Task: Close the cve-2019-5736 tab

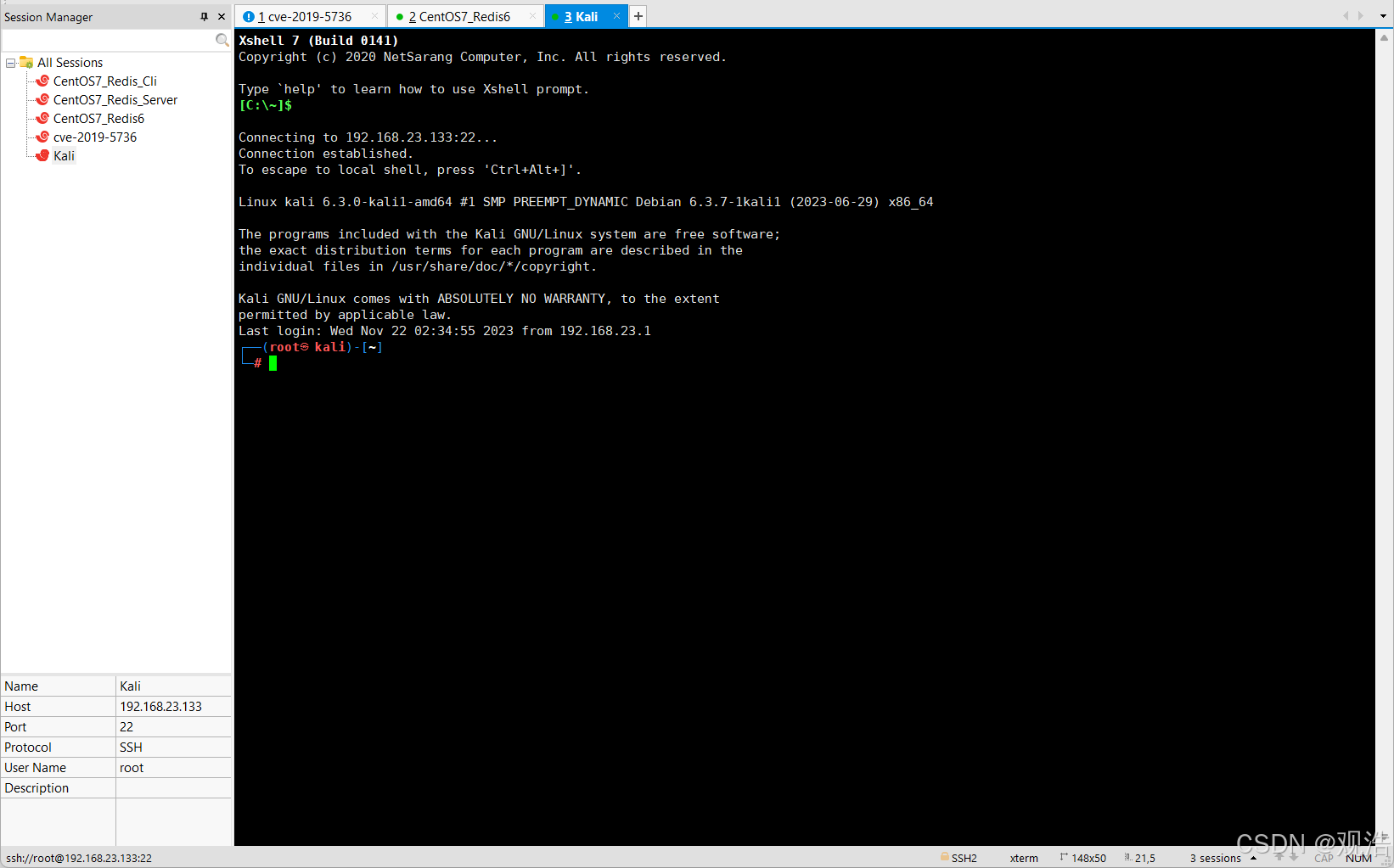Action: point(374,16)
